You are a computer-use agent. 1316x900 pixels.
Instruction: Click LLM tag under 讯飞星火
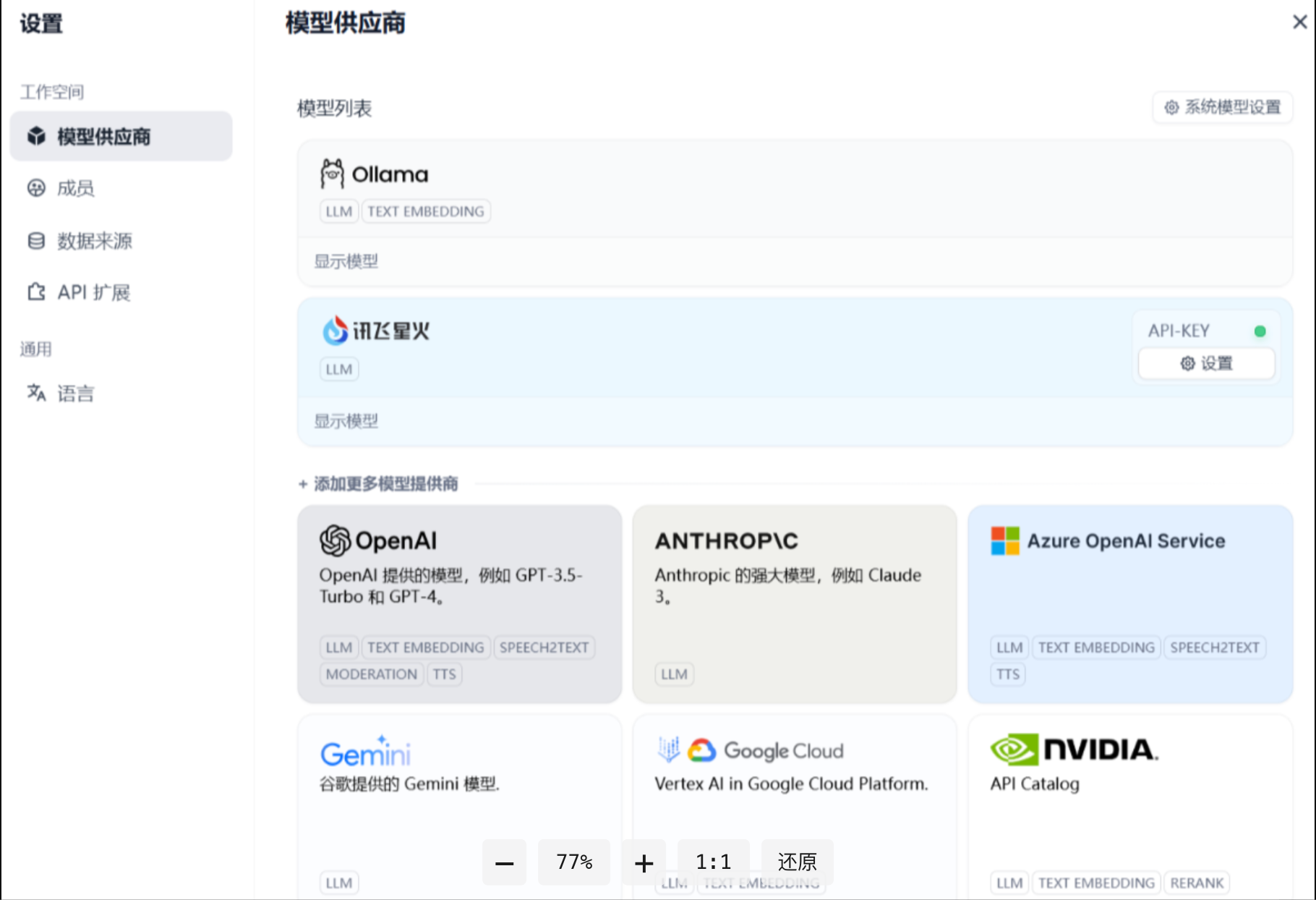click(x=339, y=369)
